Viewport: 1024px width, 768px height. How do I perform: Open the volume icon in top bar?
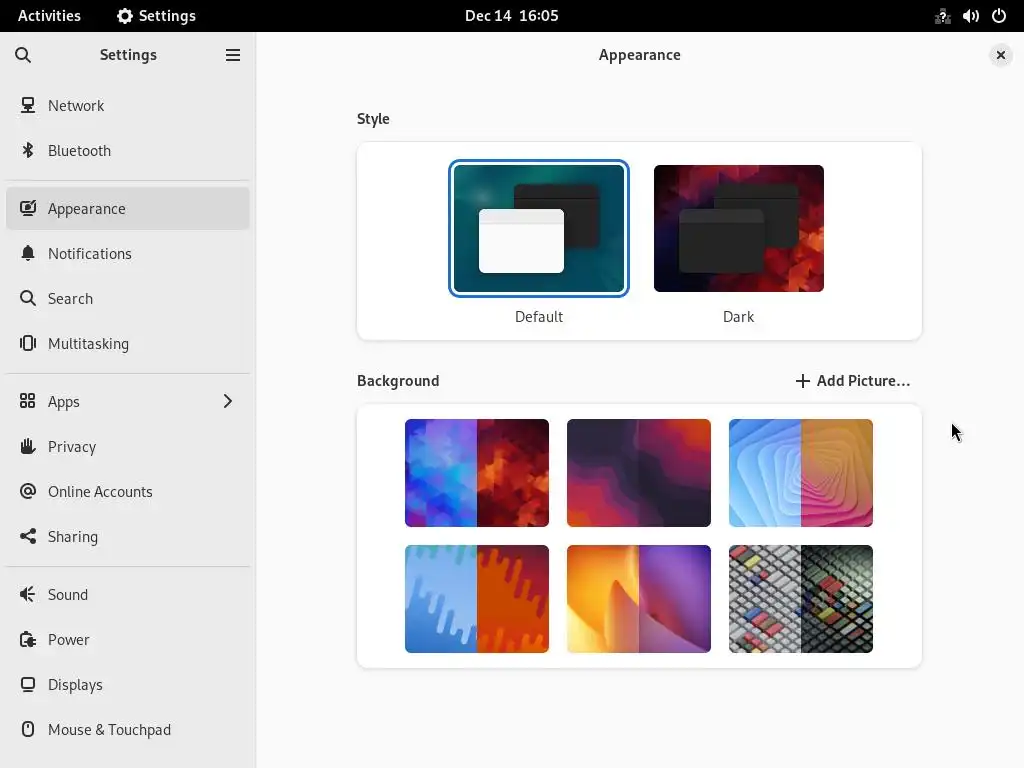pos(971,16)
